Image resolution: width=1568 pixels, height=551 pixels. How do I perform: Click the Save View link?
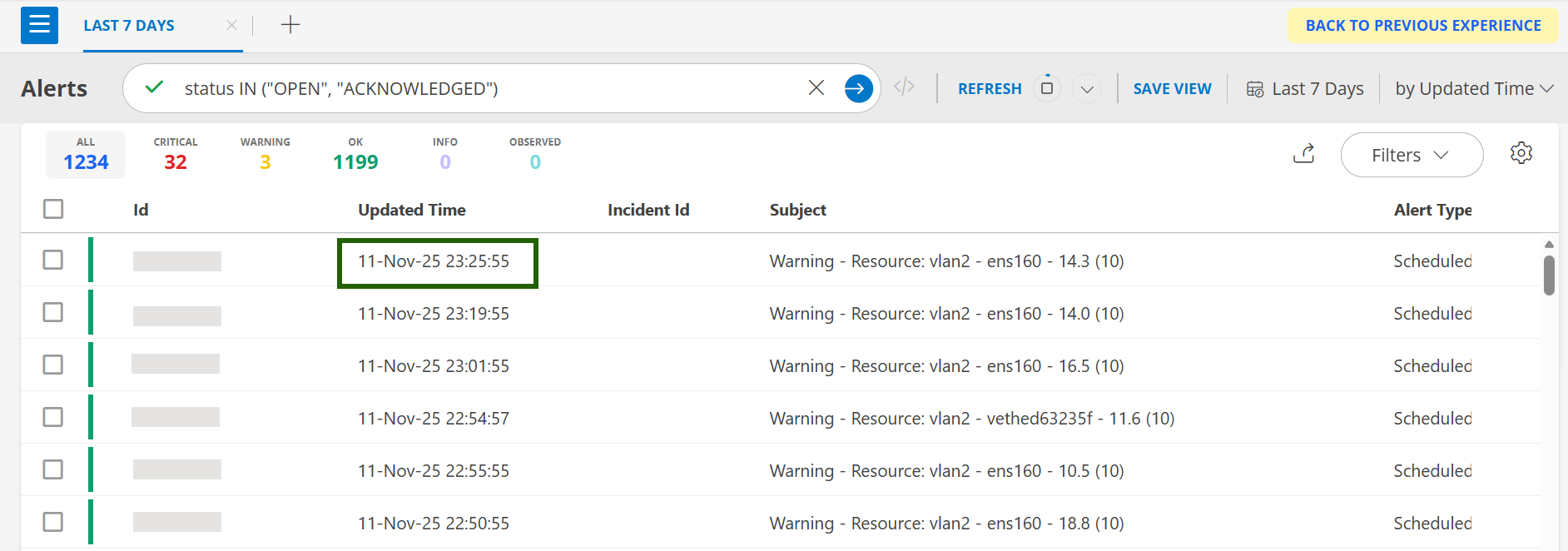tap(1172, 88)
